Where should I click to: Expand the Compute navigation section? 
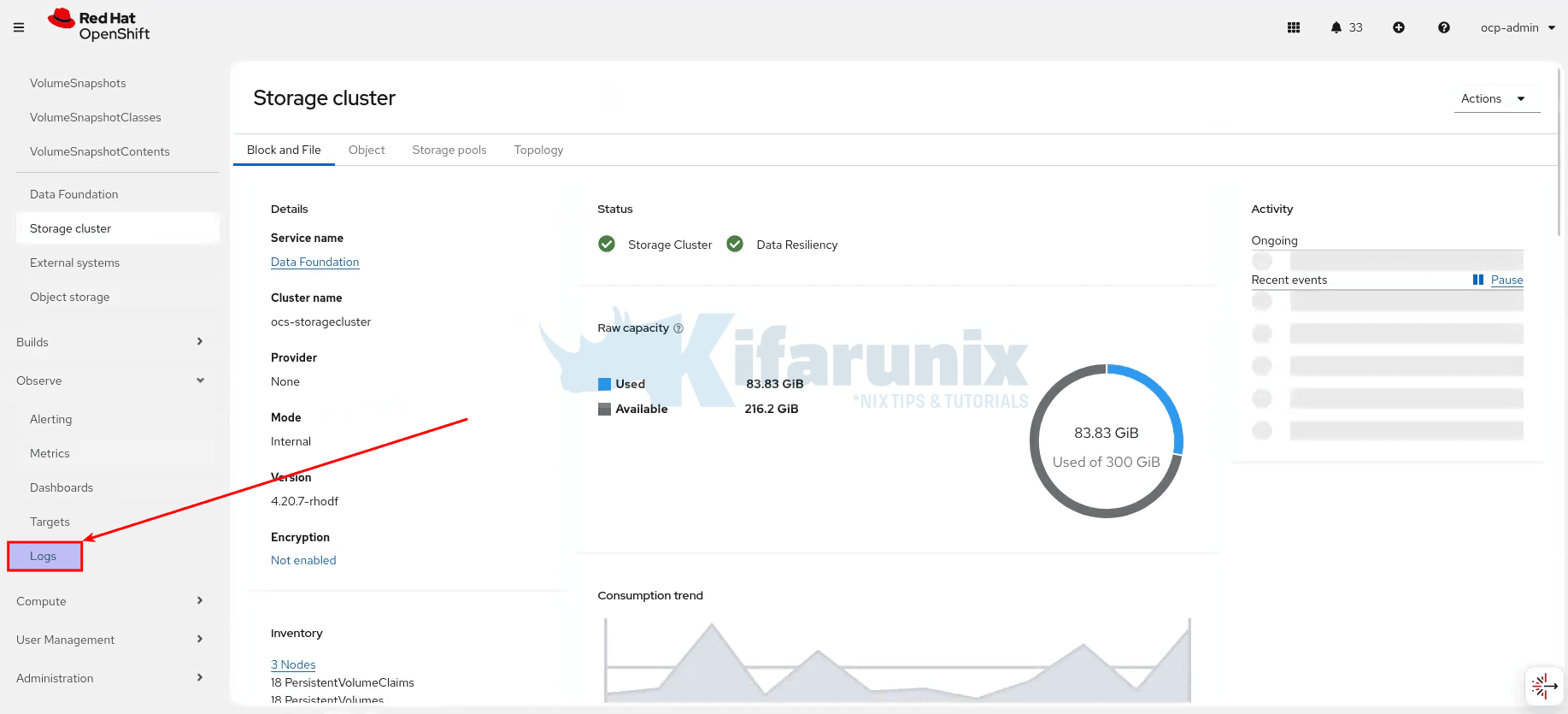point(109,601)
